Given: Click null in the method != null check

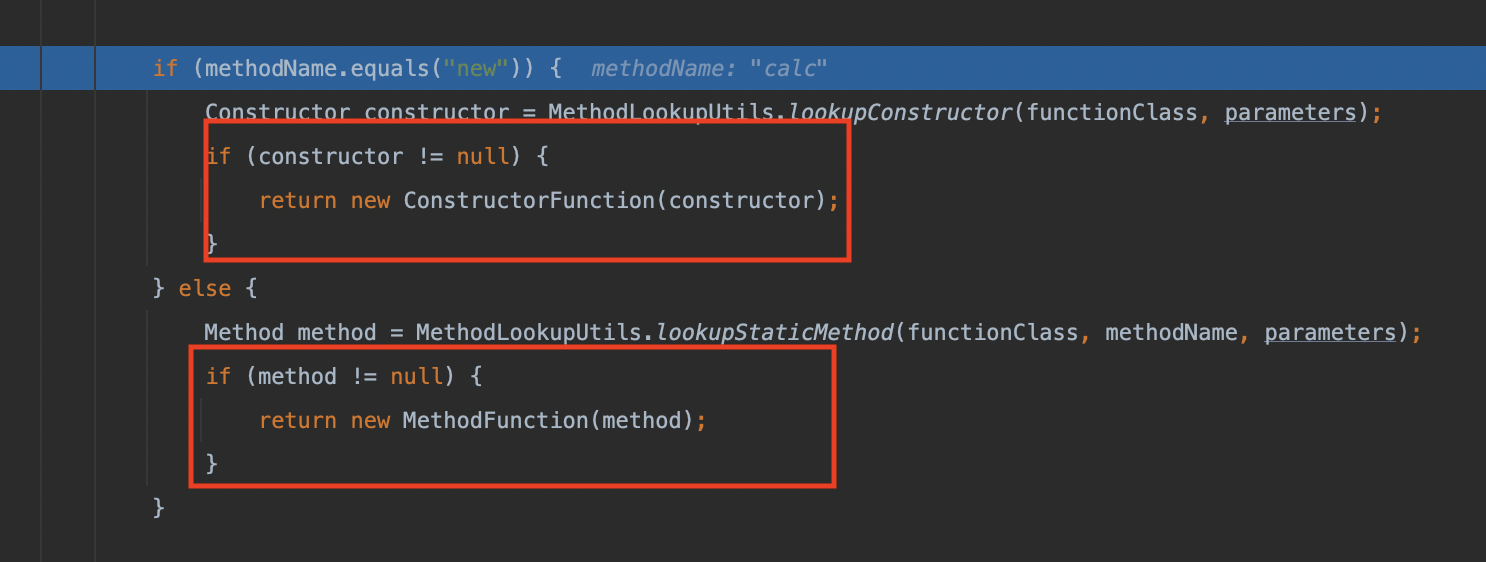Looking at the screenshot, I should 417,376.
